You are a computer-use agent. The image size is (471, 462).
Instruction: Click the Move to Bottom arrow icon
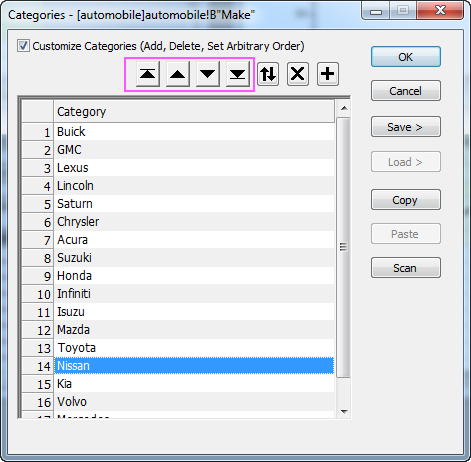coord(238,74)
